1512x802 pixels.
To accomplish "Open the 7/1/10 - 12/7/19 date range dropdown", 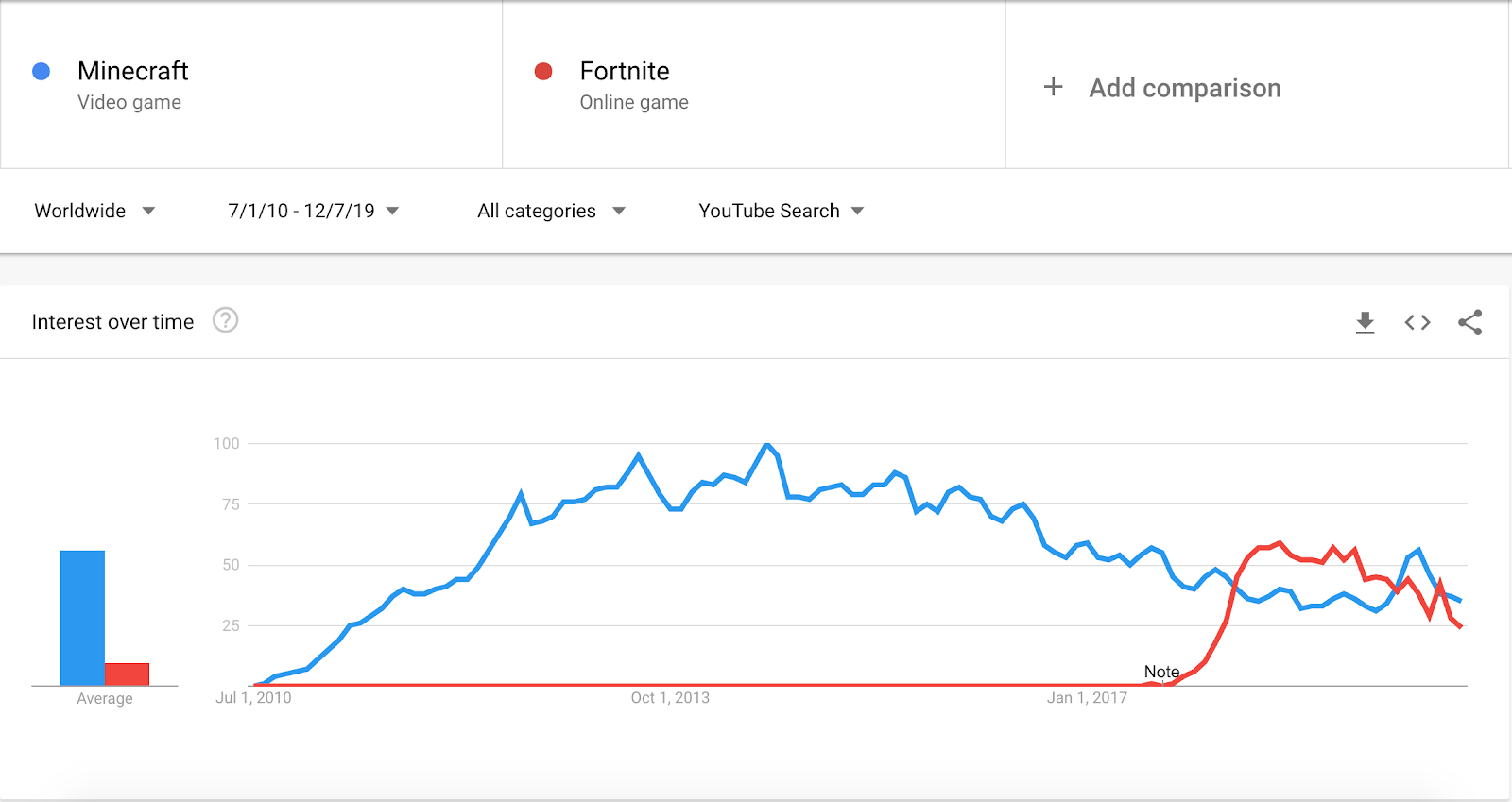I will (x=313, y=211).
